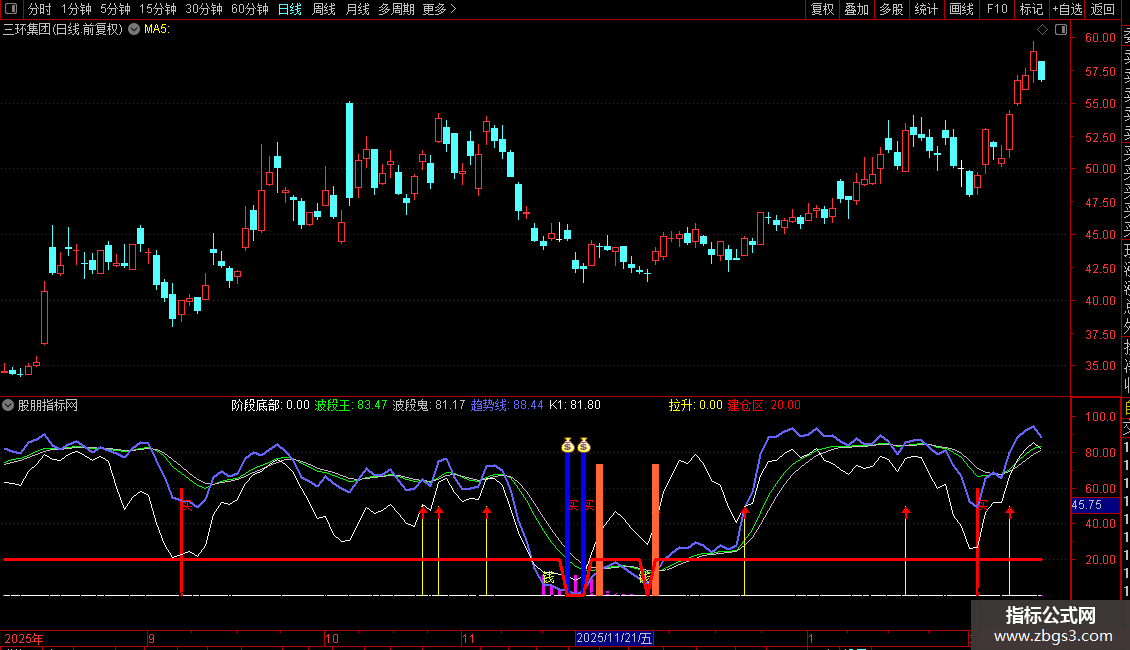Click the 45.75 highlighted value on indicator axis
The height and width of the screenshot is (650, 1130).
point(1095,505)
